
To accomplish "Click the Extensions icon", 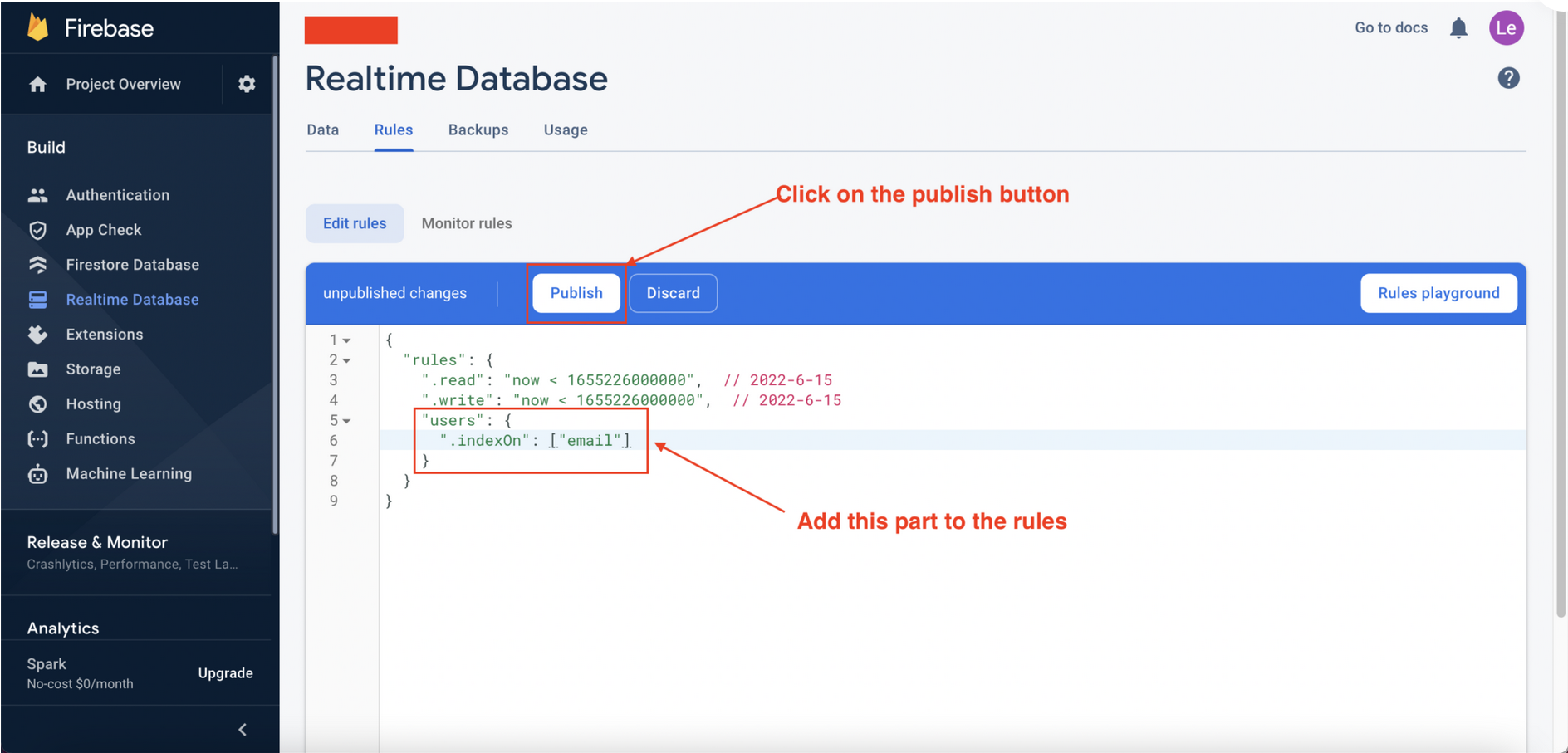I will (37, 335).
